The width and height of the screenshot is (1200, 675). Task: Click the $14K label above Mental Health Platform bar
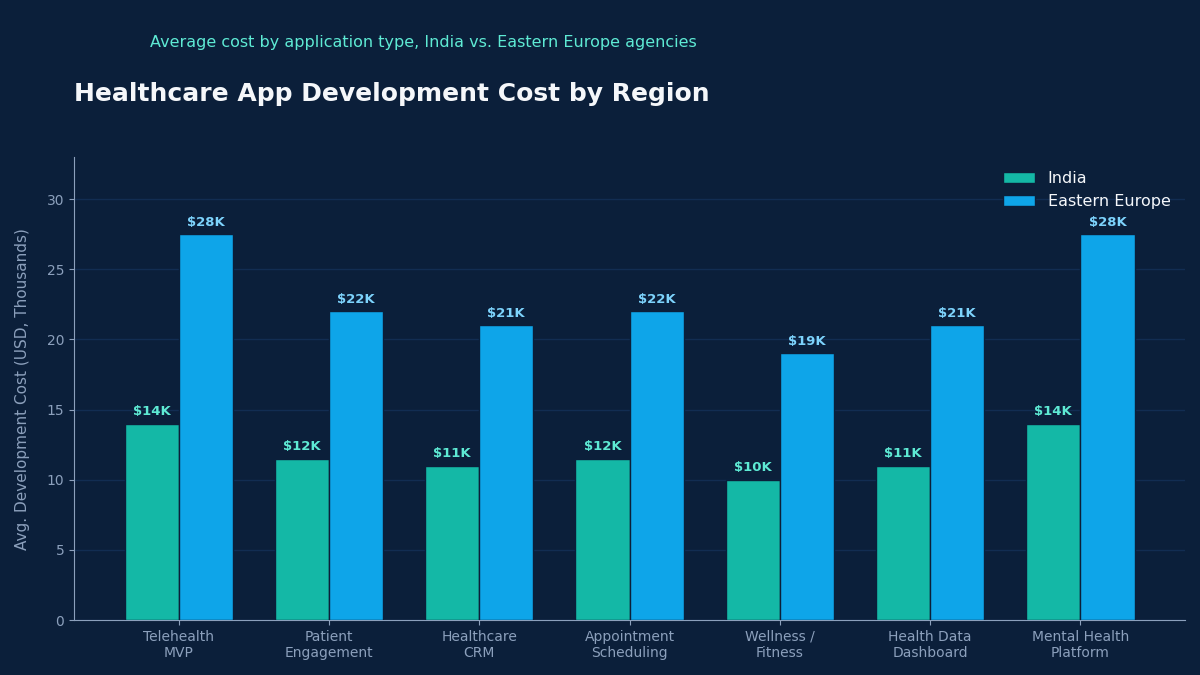(x=1053, y=411)
